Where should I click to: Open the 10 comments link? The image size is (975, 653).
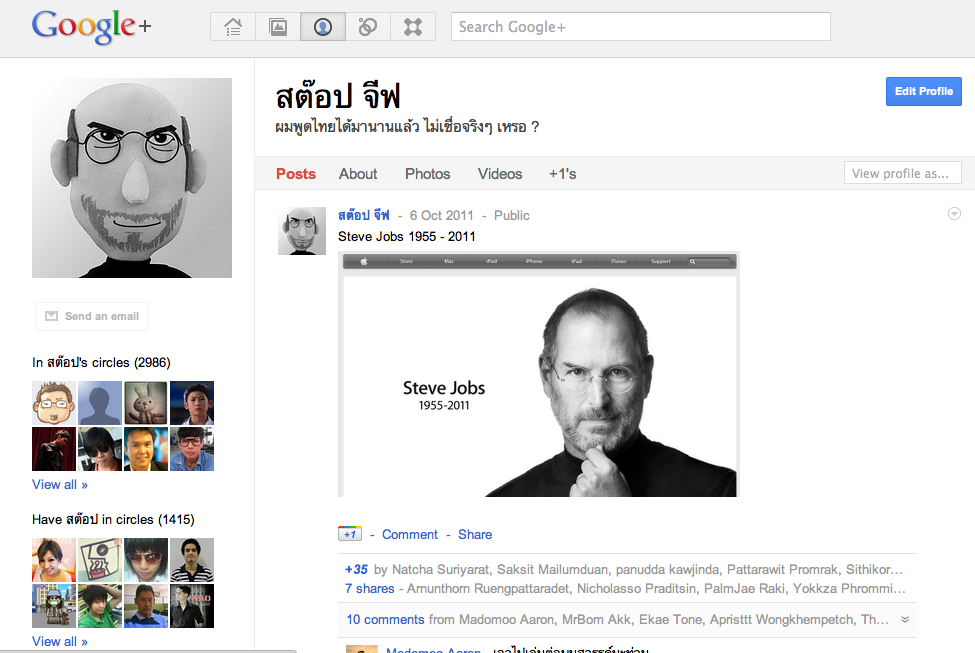pyautogui.click(x=386, y=619)
